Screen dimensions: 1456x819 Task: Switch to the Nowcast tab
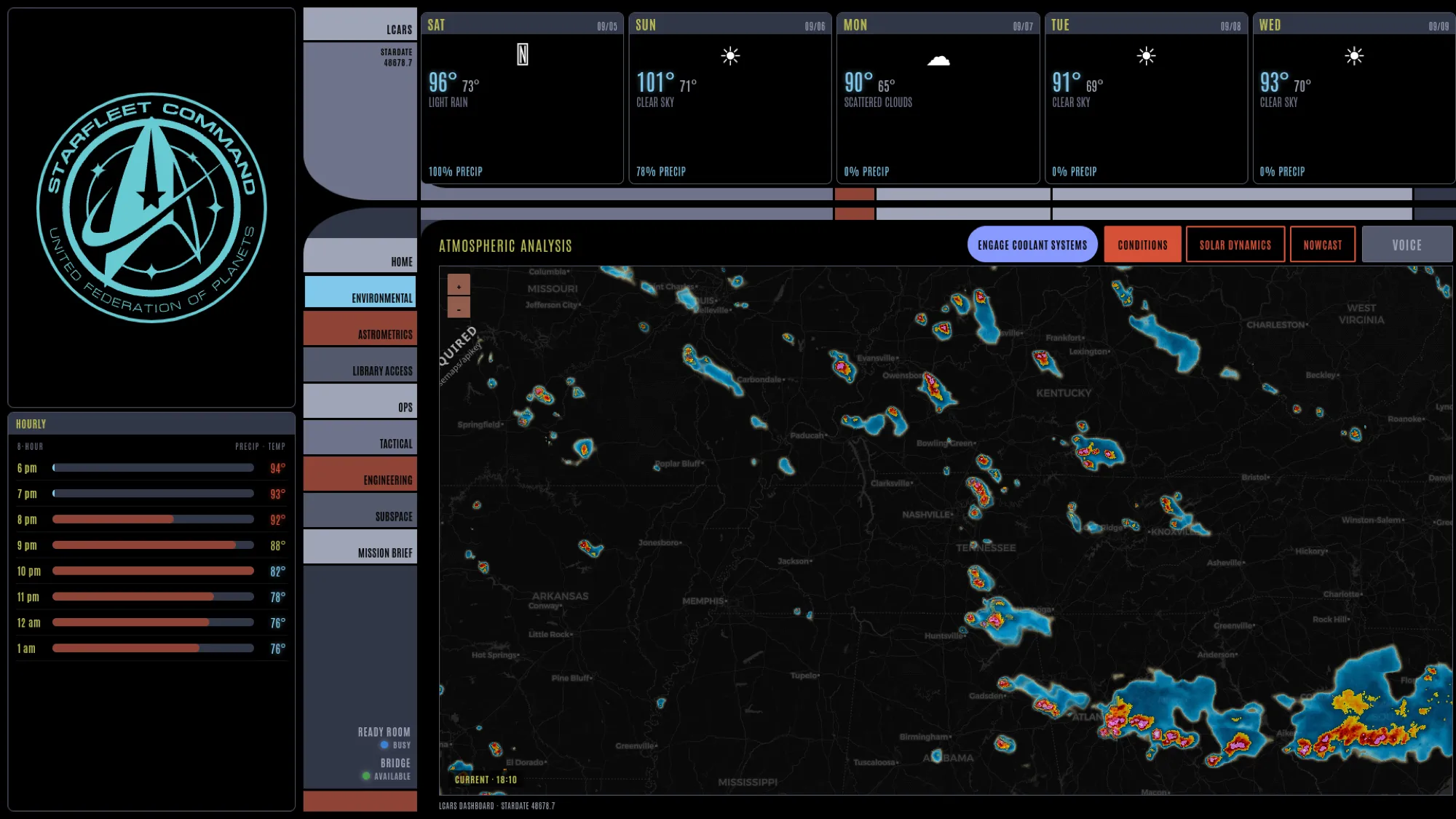click(x=1323, y=245)
